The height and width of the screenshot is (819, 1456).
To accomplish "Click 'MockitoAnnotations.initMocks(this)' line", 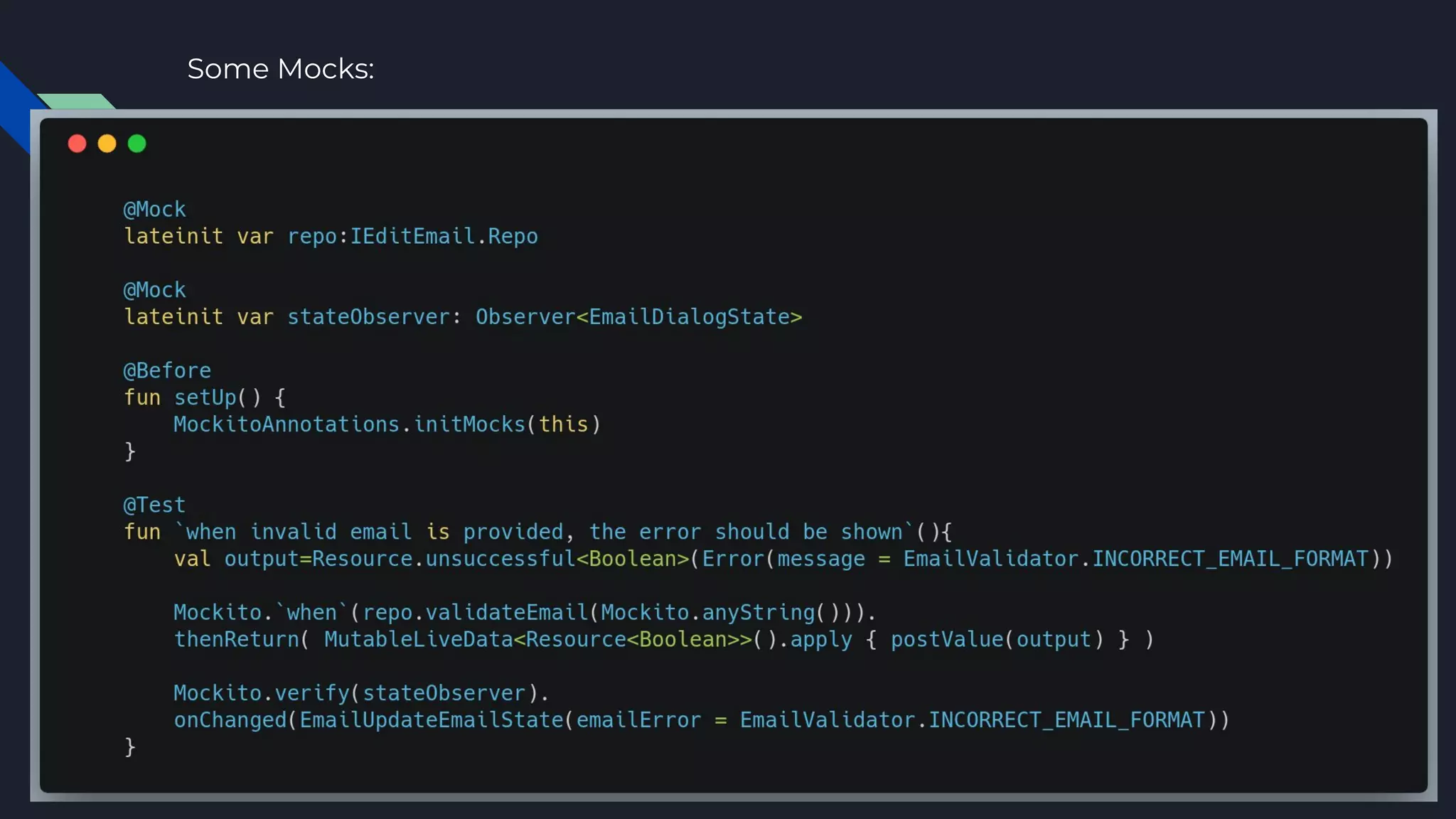I will point(387,424).
